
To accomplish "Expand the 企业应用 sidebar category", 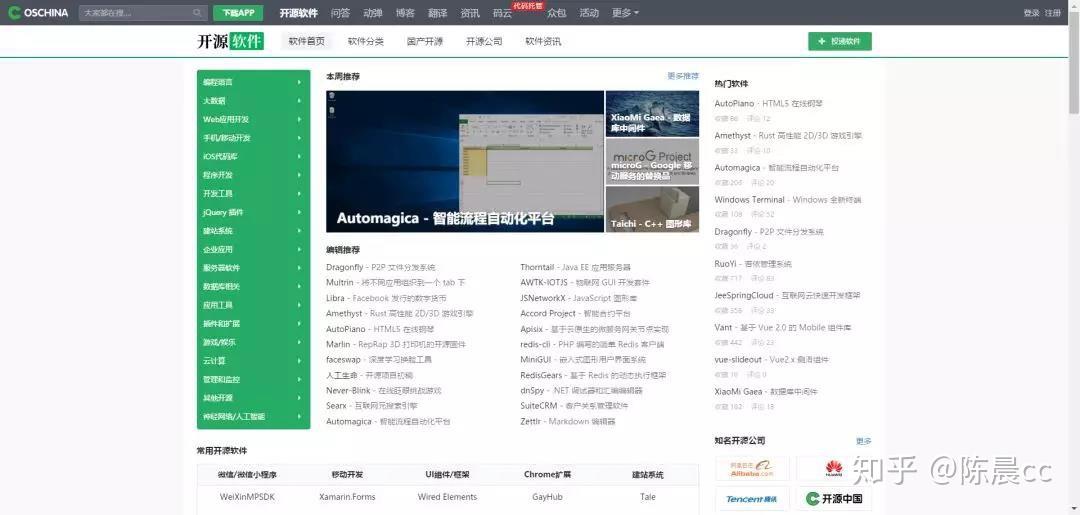I will click(253, 249).
